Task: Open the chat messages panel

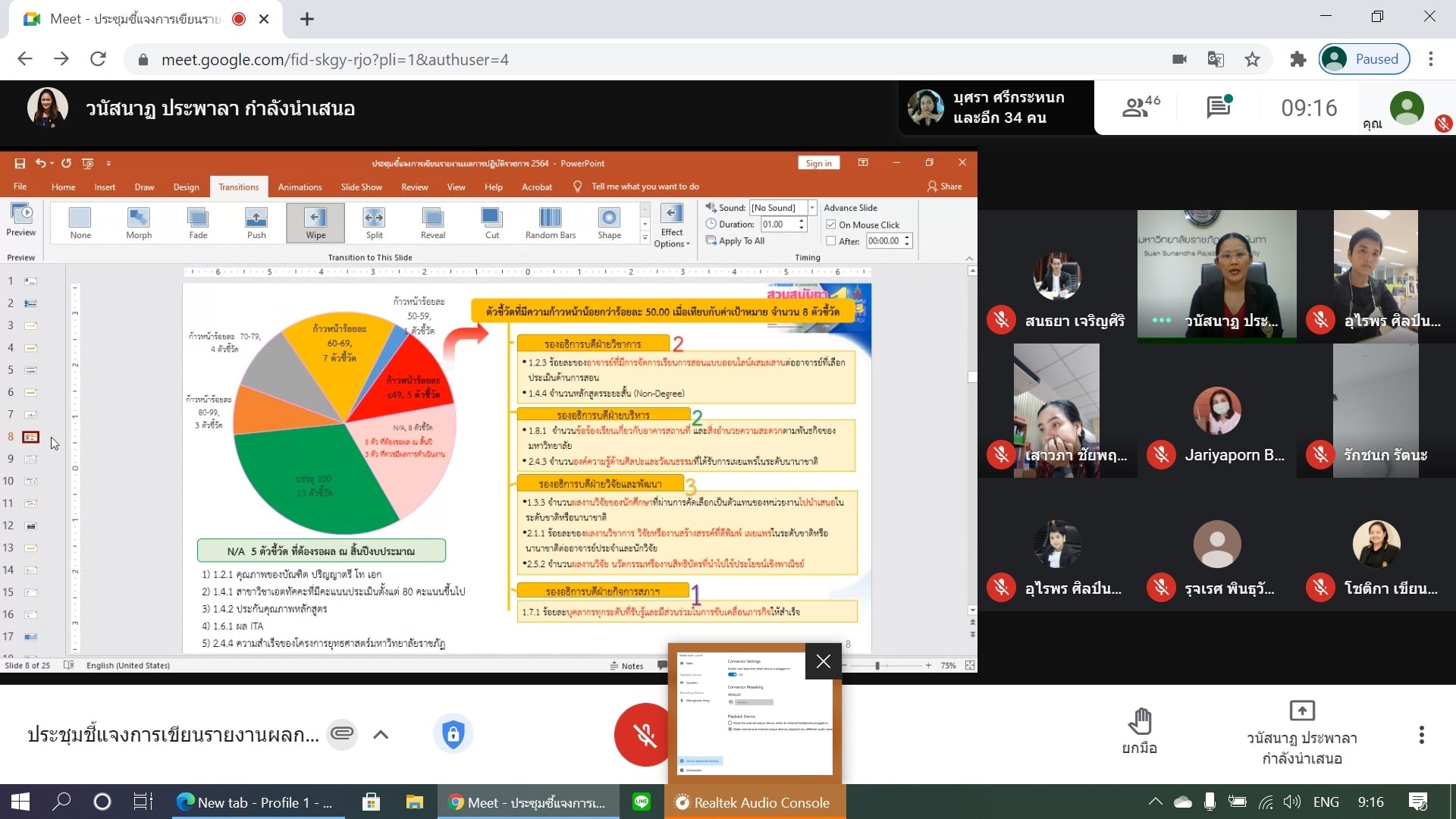Action: (1218, 108)
